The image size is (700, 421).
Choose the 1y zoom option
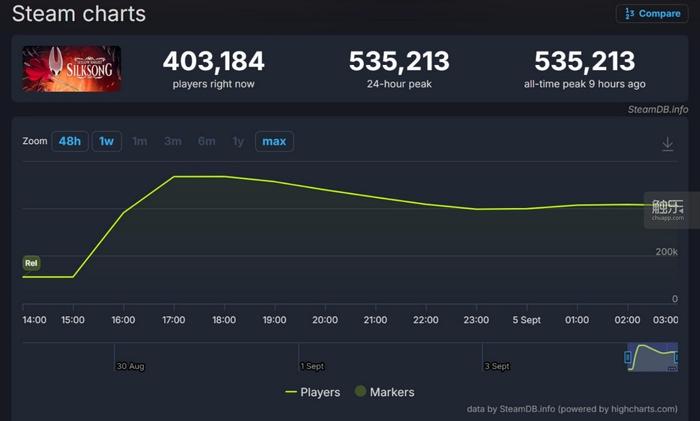(x=238, y=141)
